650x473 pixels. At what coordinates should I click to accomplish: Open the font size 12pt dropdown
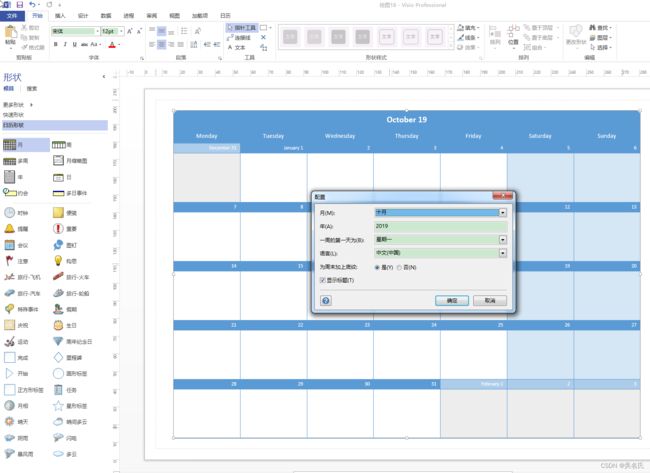[x=121, y=31]
